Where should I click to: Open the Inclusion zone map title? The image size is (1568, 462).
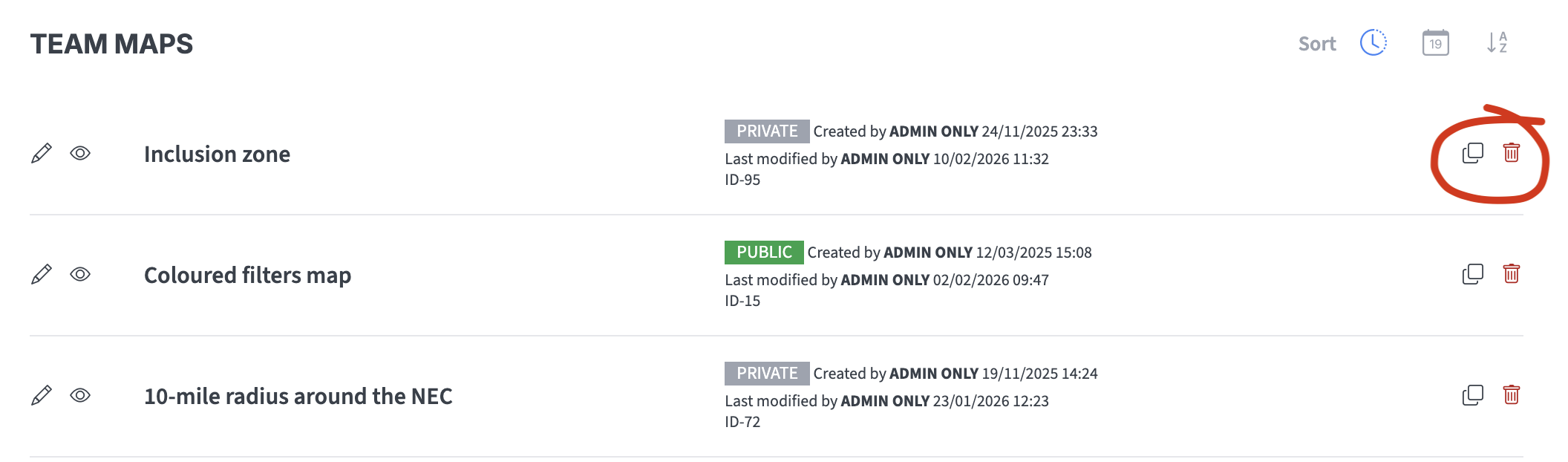click(x=217, y=154)
